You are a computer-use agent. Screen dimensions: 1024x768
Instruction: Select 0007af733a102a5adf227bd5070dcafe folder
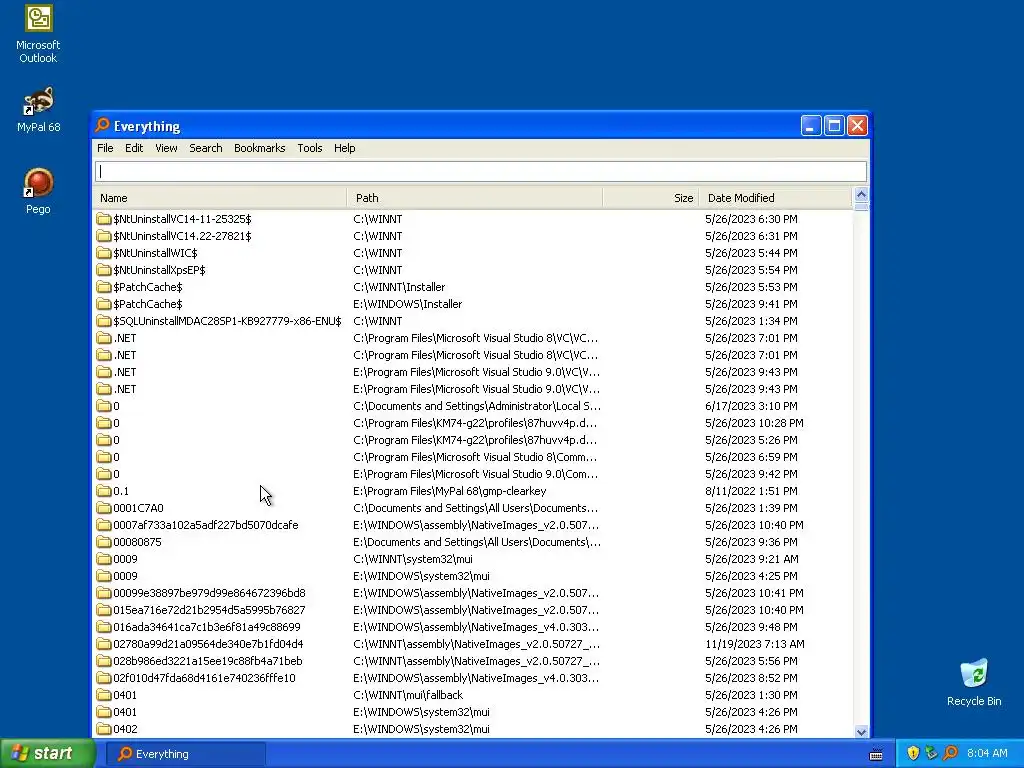tap(205, 524)
